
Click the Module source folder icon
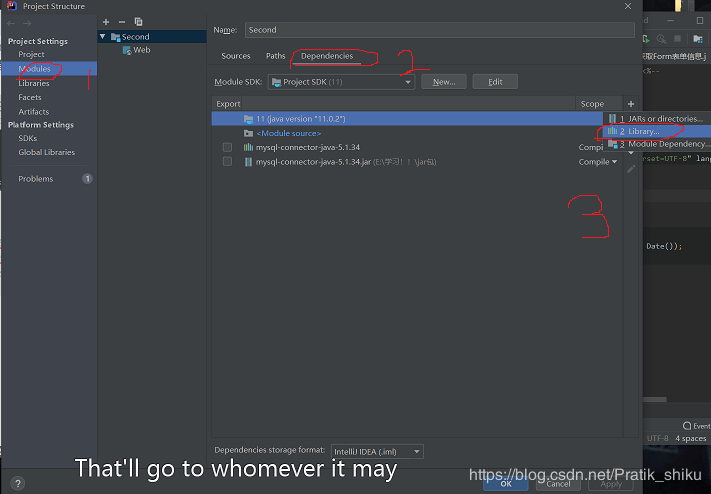tap(248, 133)
